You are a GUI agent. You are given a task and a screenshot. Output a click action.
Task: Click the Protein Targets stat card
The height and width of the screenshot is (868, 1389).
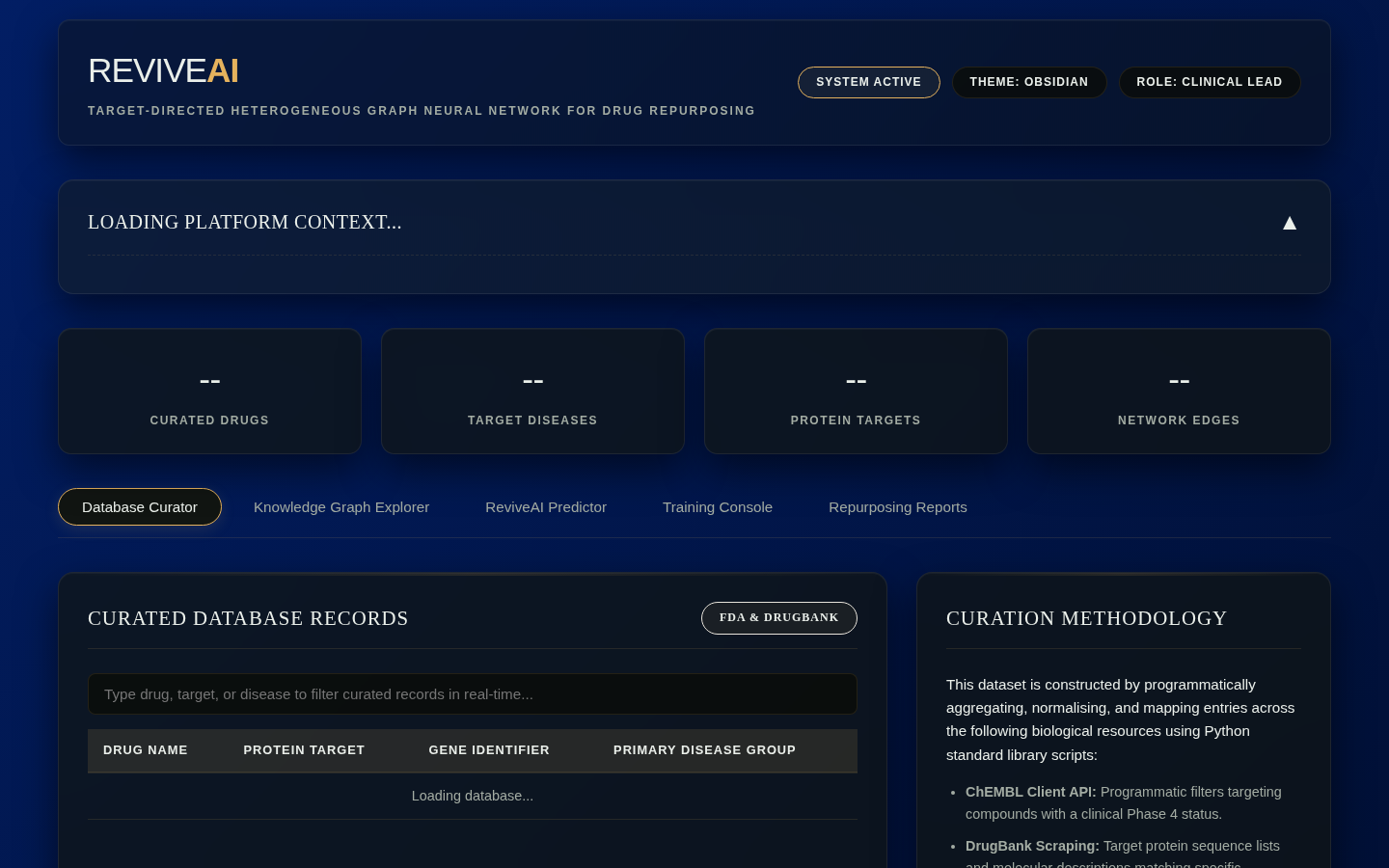[x=857, y=392]
